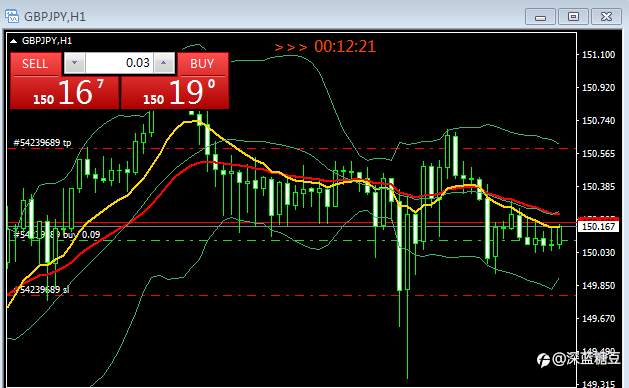This screenshot has width=629, height=388.
Task: Click the current price label 150.167
Action: [598, 227]
